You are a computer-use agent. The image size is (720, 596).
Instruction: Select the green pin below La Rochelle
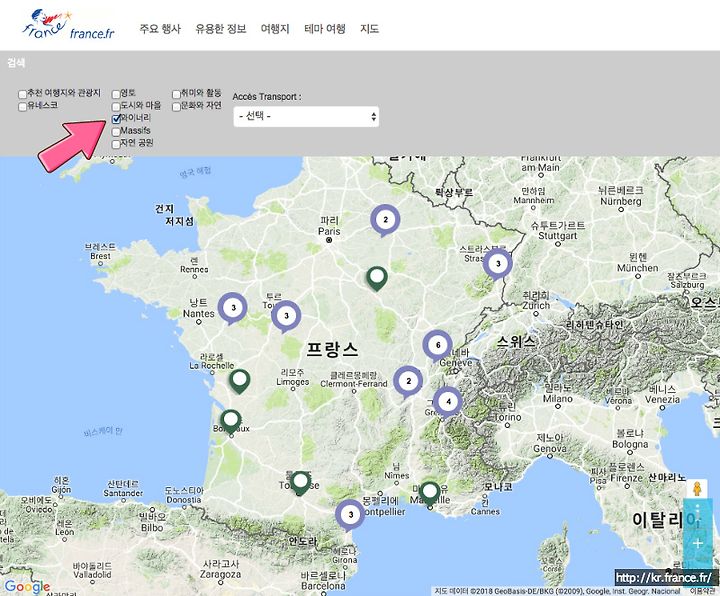[x=239, y=382]
